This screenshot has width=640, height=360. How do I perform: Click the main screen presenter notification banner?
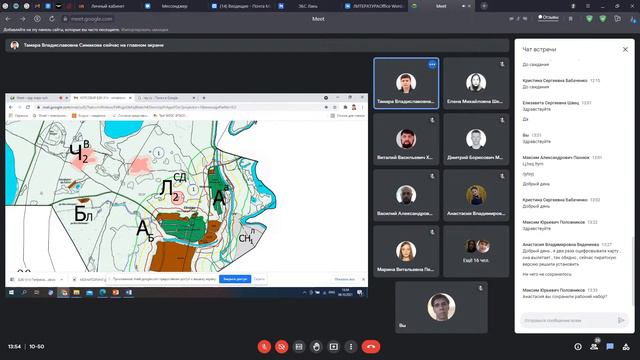257,45
